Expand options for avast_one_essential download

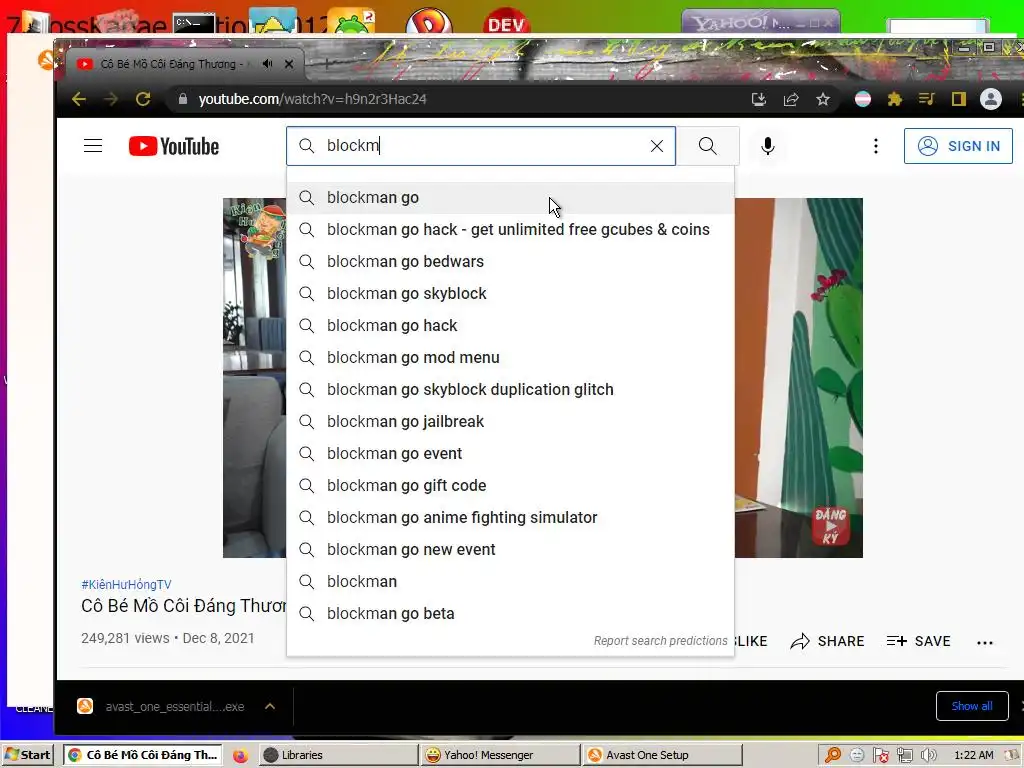tap(270, 706)
